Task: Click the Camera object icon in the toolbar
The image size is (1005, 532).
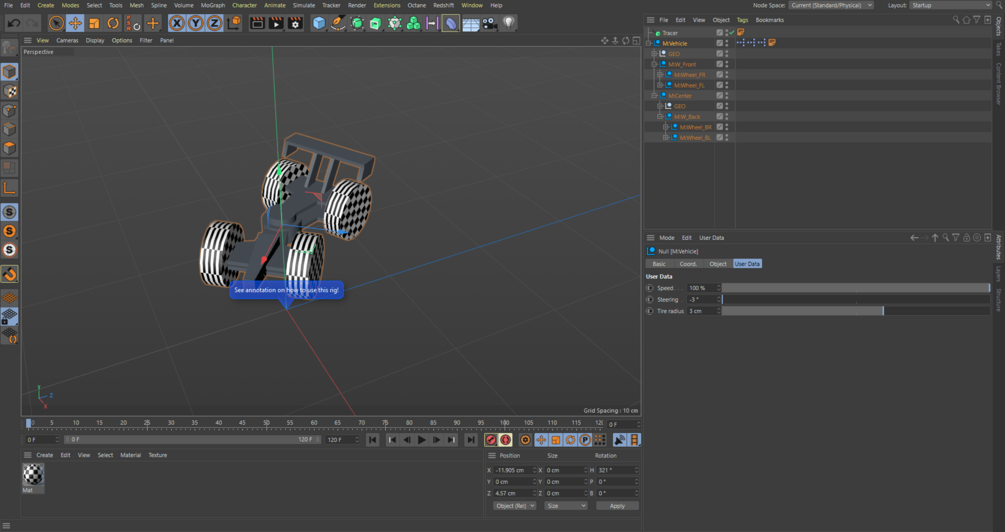Action: coord(489,23)
